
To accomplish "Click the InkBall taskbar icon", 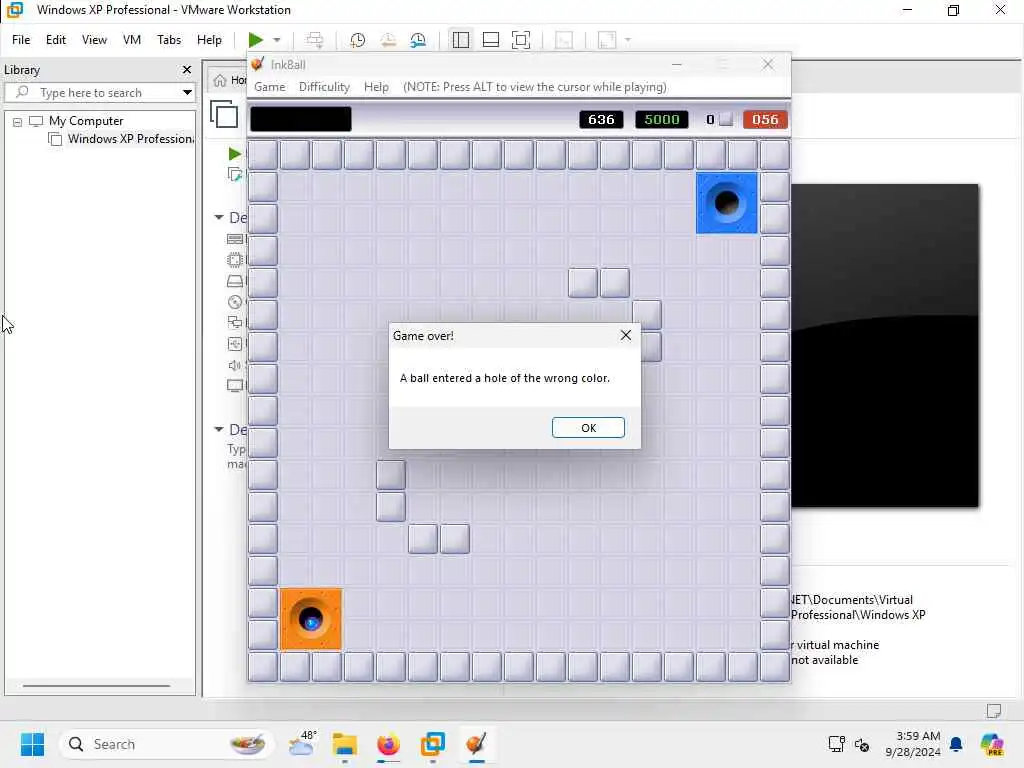I will [x=477, y=744].
